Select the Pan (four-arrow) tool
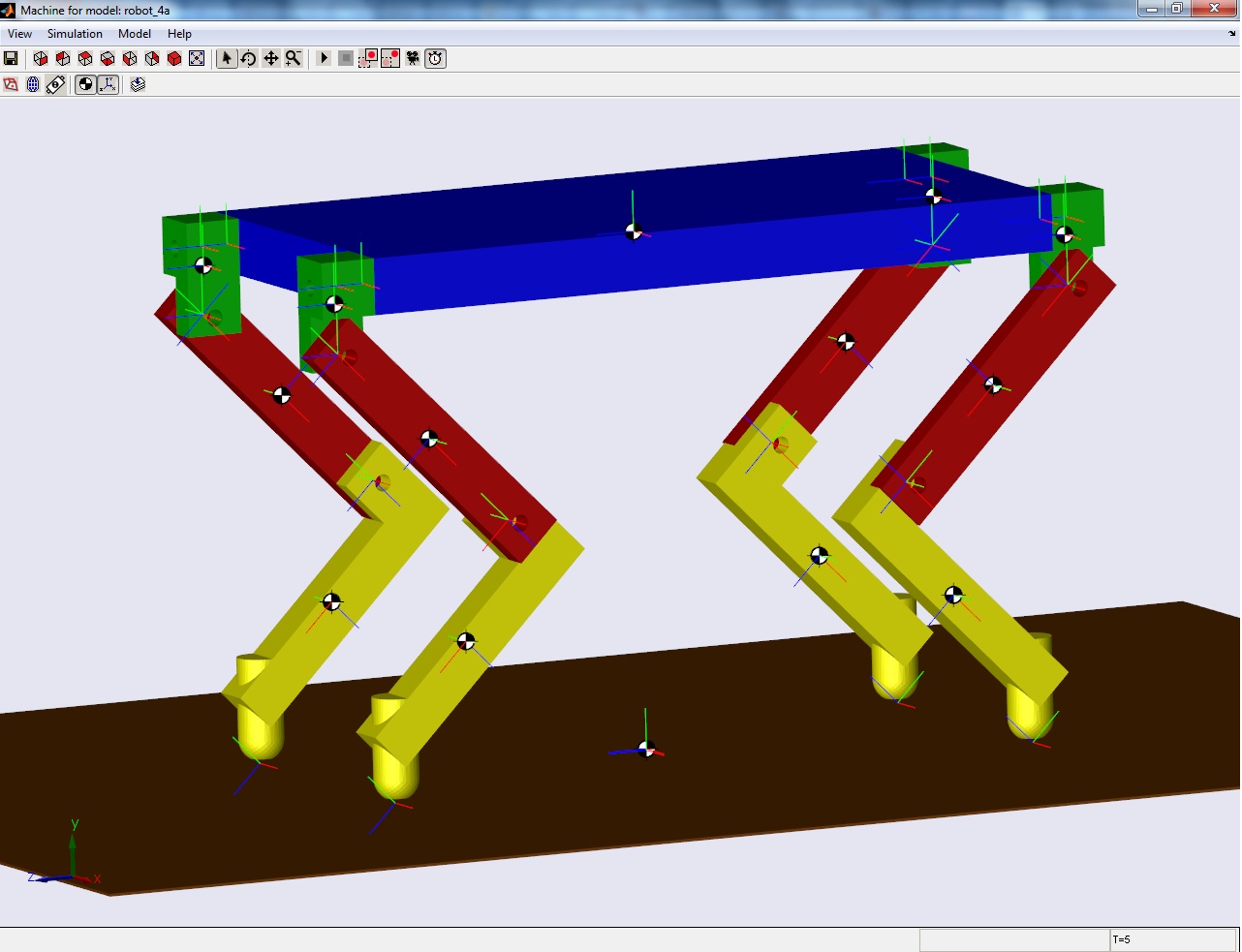1242x952 pixels. pyautogui.click(x=270, y=58)
